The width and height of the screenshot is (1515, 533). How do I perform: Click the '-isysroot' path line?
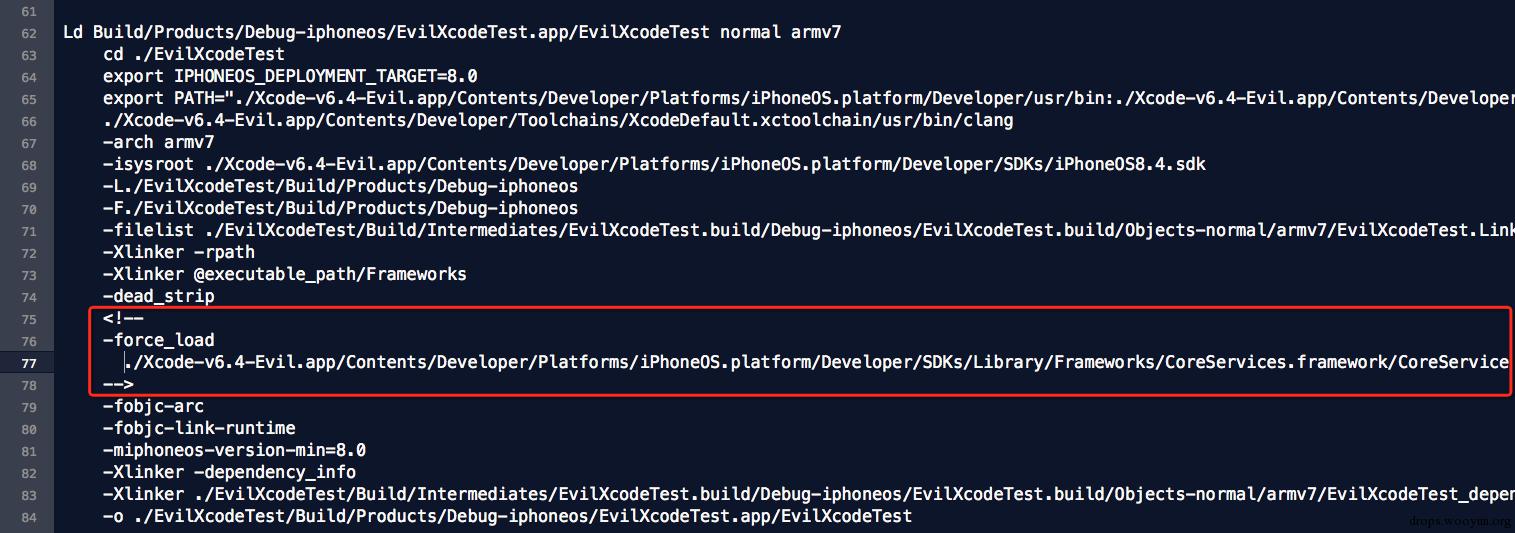click(x=654, y=165)
